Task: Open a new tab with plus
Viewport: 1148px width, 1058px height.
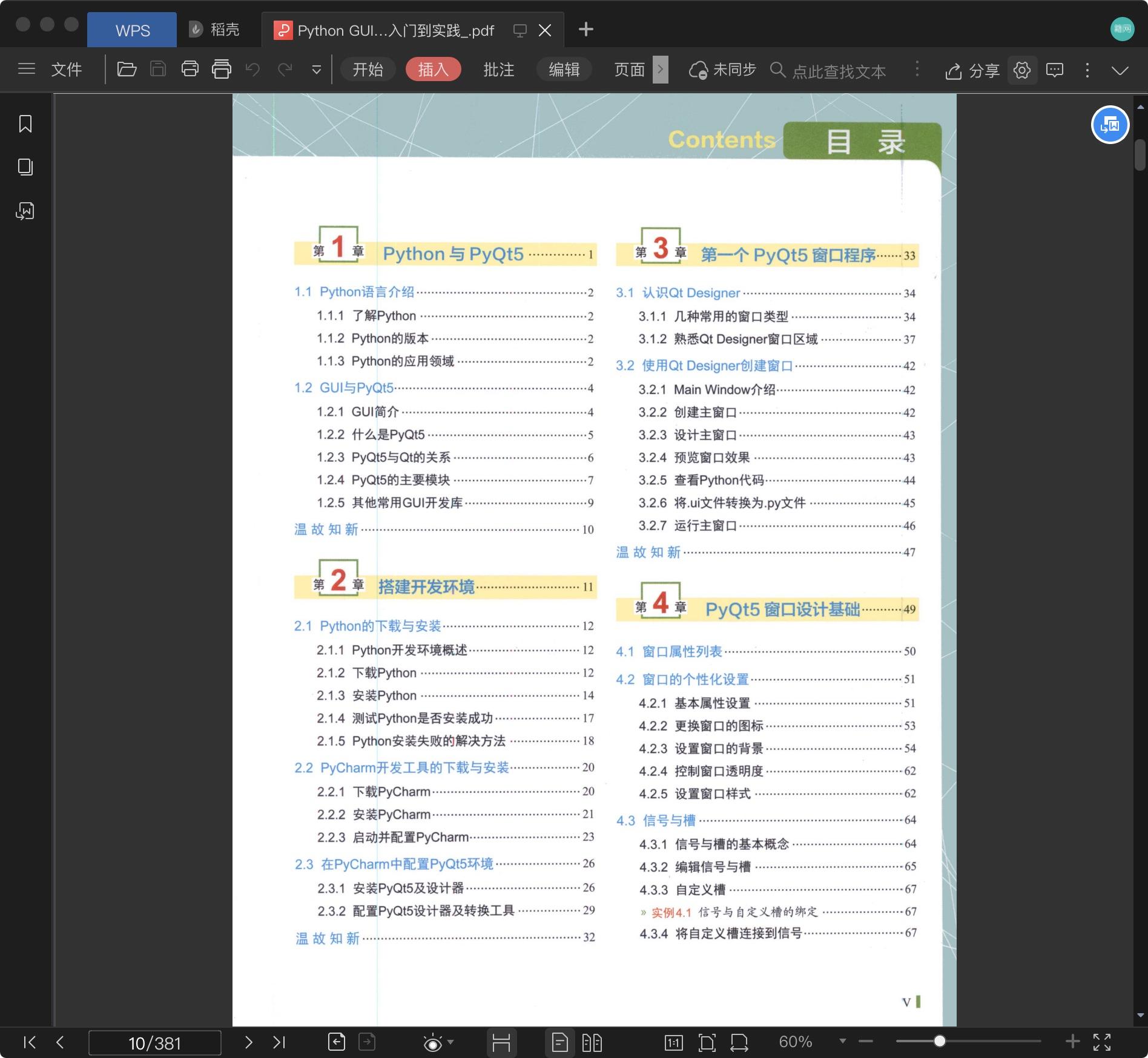Action: coord(586,29)
